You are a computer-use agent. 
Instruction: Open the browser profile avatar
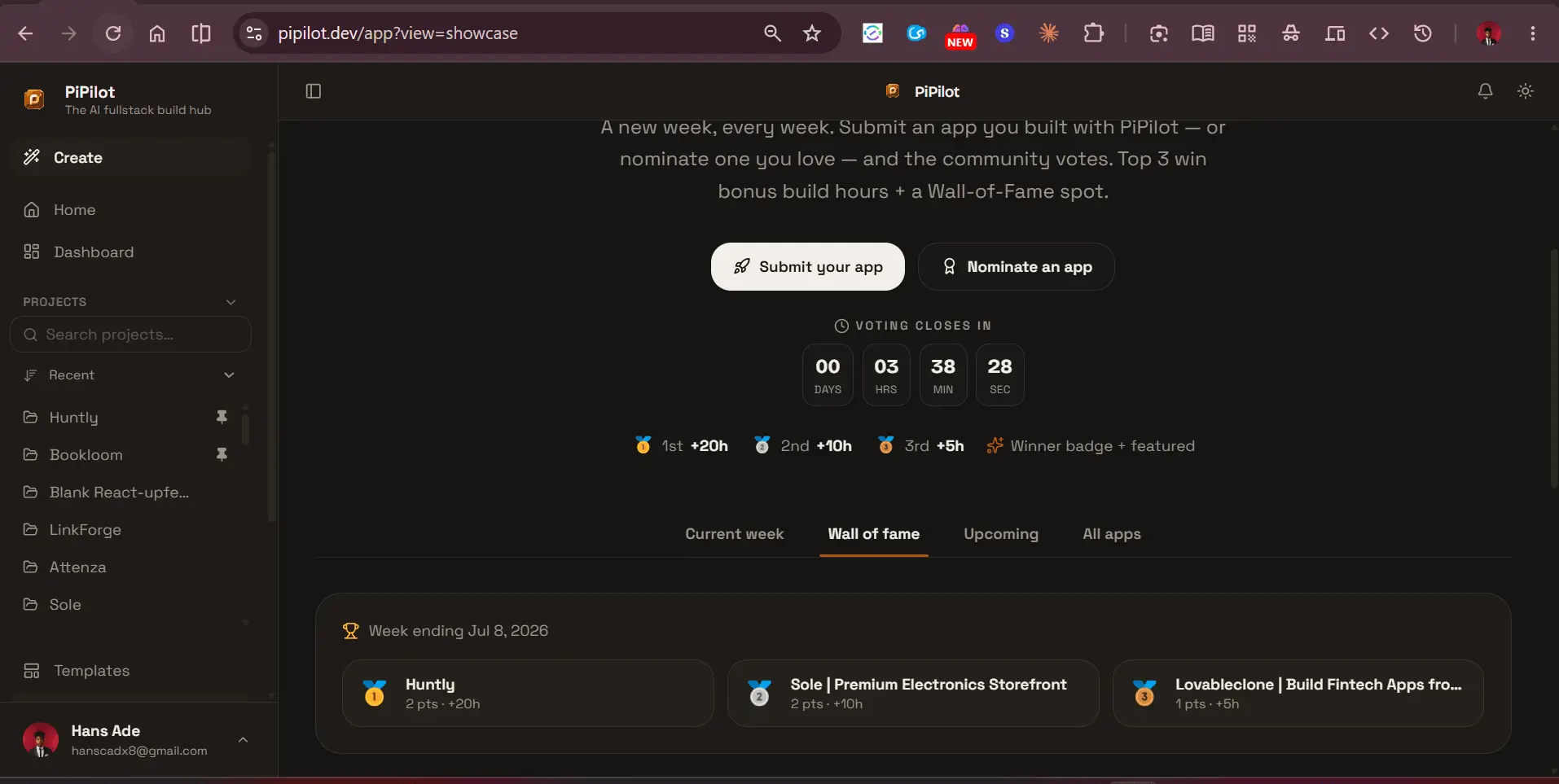1489,33
